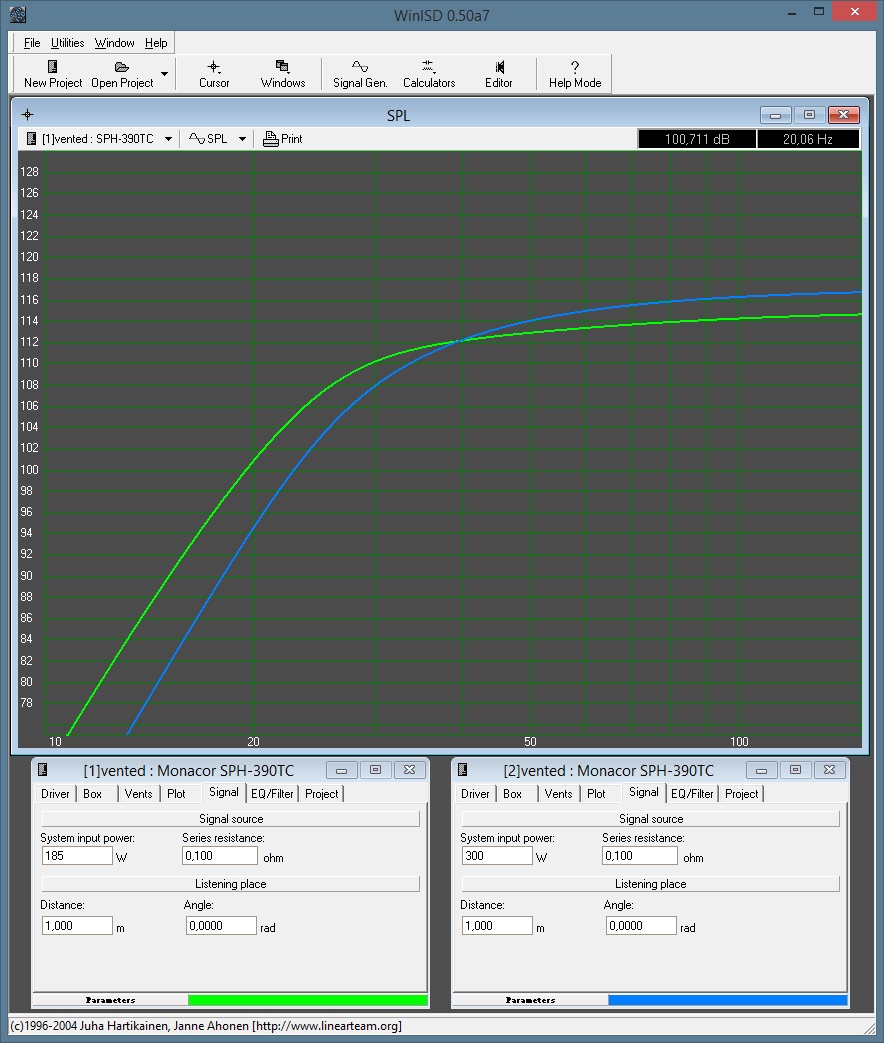The image size is (884, 1043).
Task: Activate the Cursor tool icon
Action: pyautogui.click(x=214, y=67)
